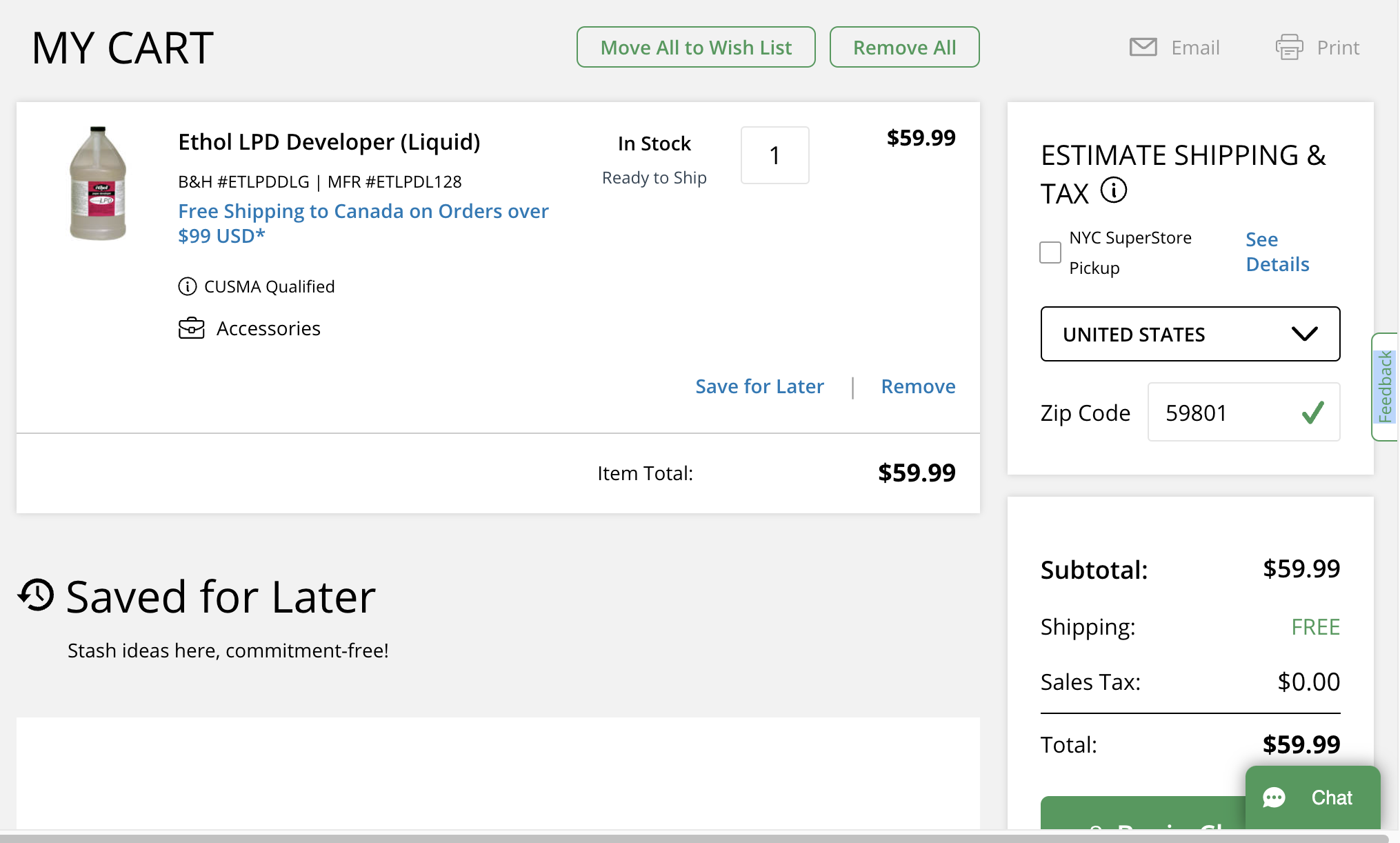Click the Remove All button

[904, 47]
